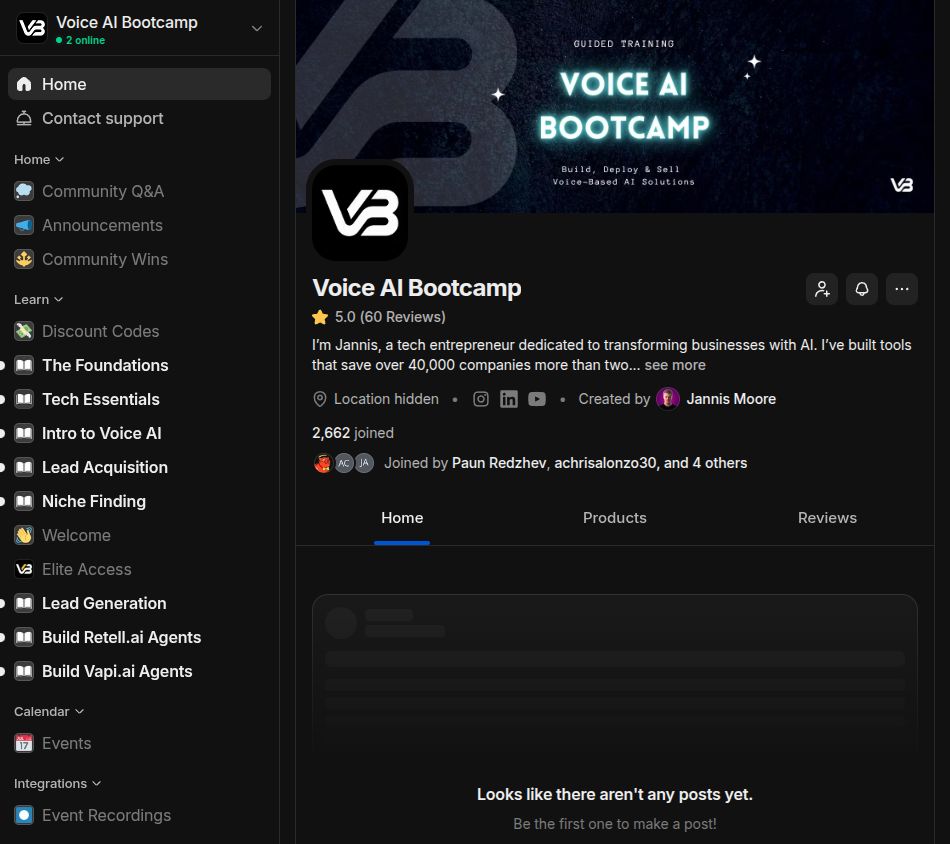Click Jannis Moore's avatar
The height and width of the screenshot is (844, 950).
(x=668, y=399)
